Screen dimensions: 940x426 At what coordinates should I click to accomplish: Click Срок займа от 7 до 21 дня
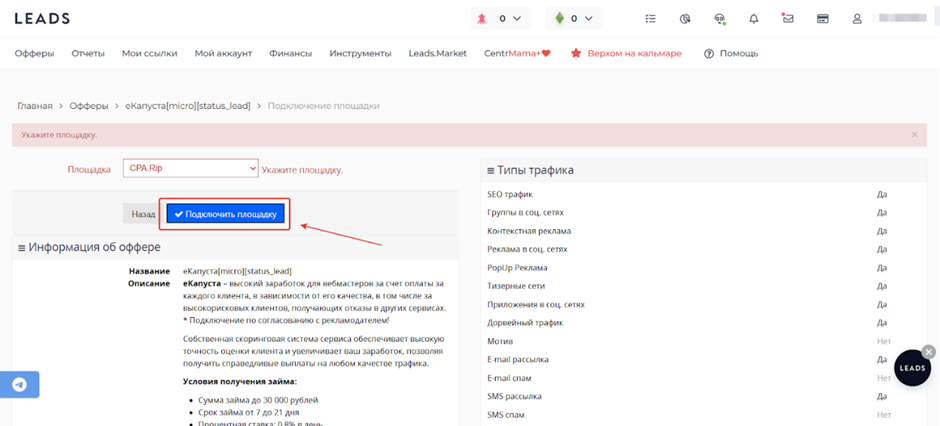[x=248, y=412]
